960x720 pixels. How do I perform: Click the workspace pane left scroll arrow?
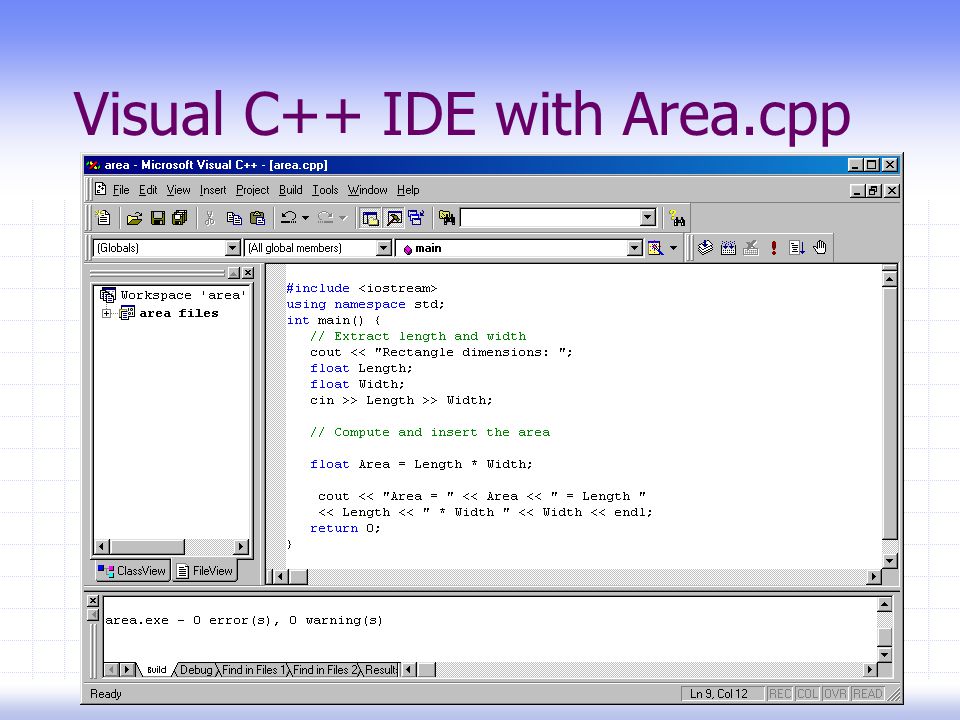(x=102, y=546)
